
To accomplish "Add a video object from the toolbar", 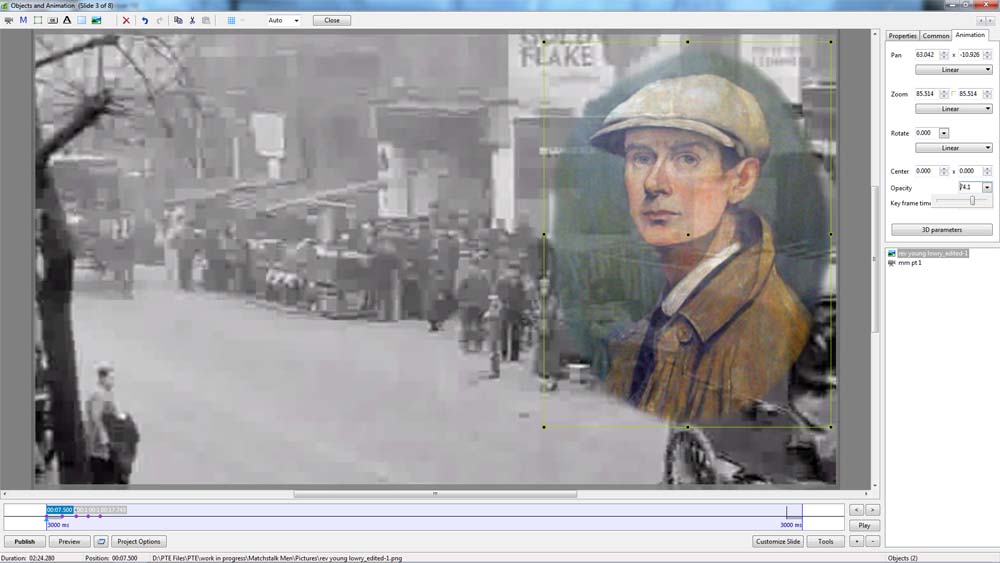I will pos(9,20).
